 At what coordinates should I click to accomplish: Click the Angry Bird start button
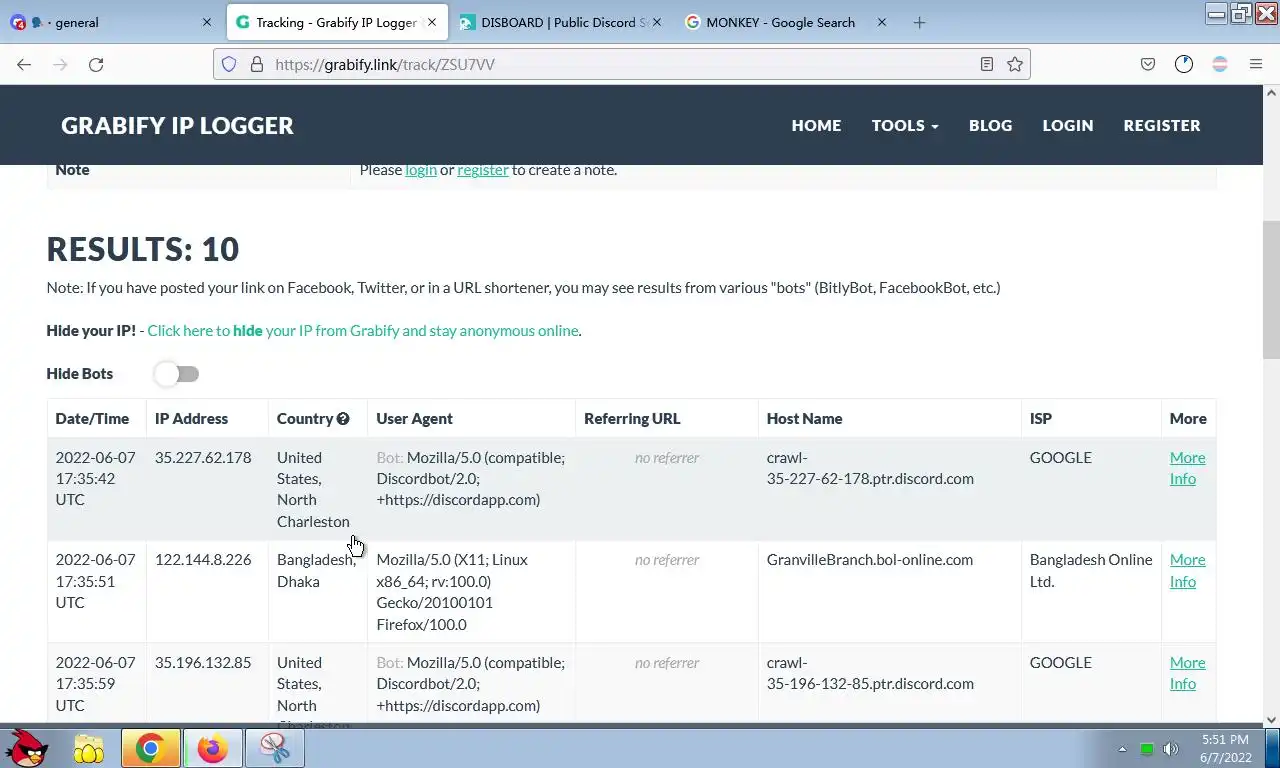[x=27, y=747]
